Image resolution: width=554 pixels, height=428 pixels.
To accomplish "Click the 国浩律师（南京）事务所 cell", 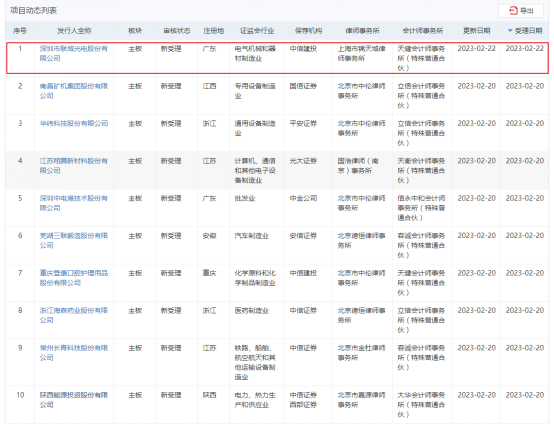I will click(x=358, y=166).
